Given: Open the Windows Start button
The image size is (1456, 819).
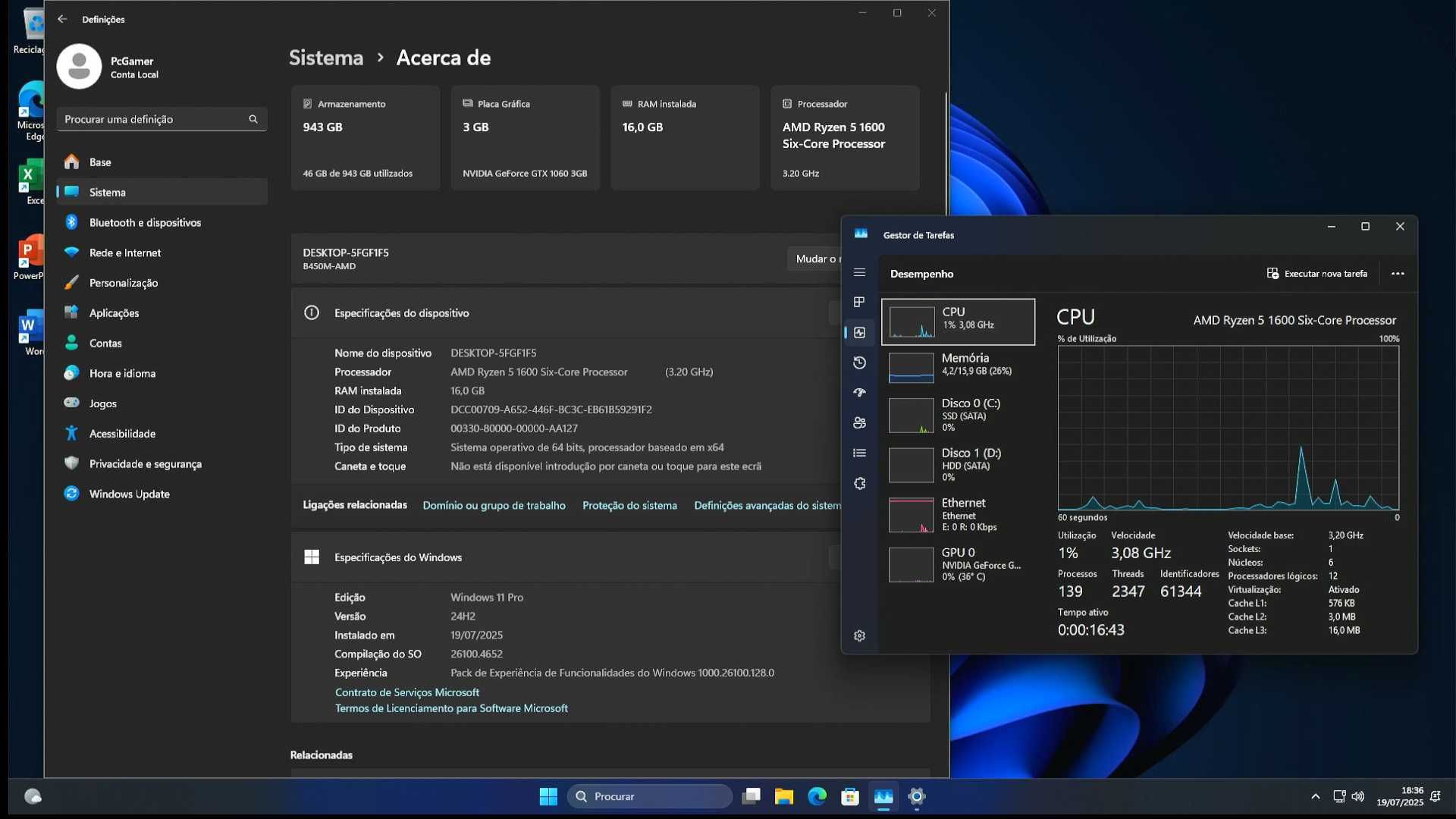Looking at the screenshot, I should tap(548, 796).
